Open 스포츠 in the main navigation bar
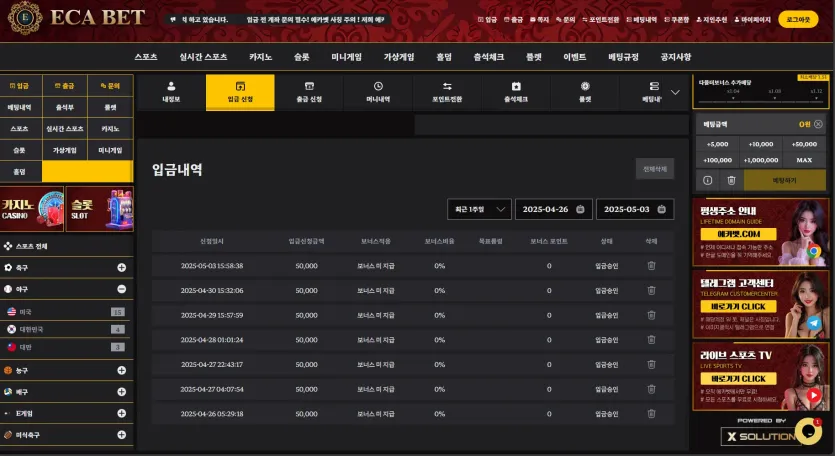The height and width of the screenshot is (456, 835). (x=146, y=57)
